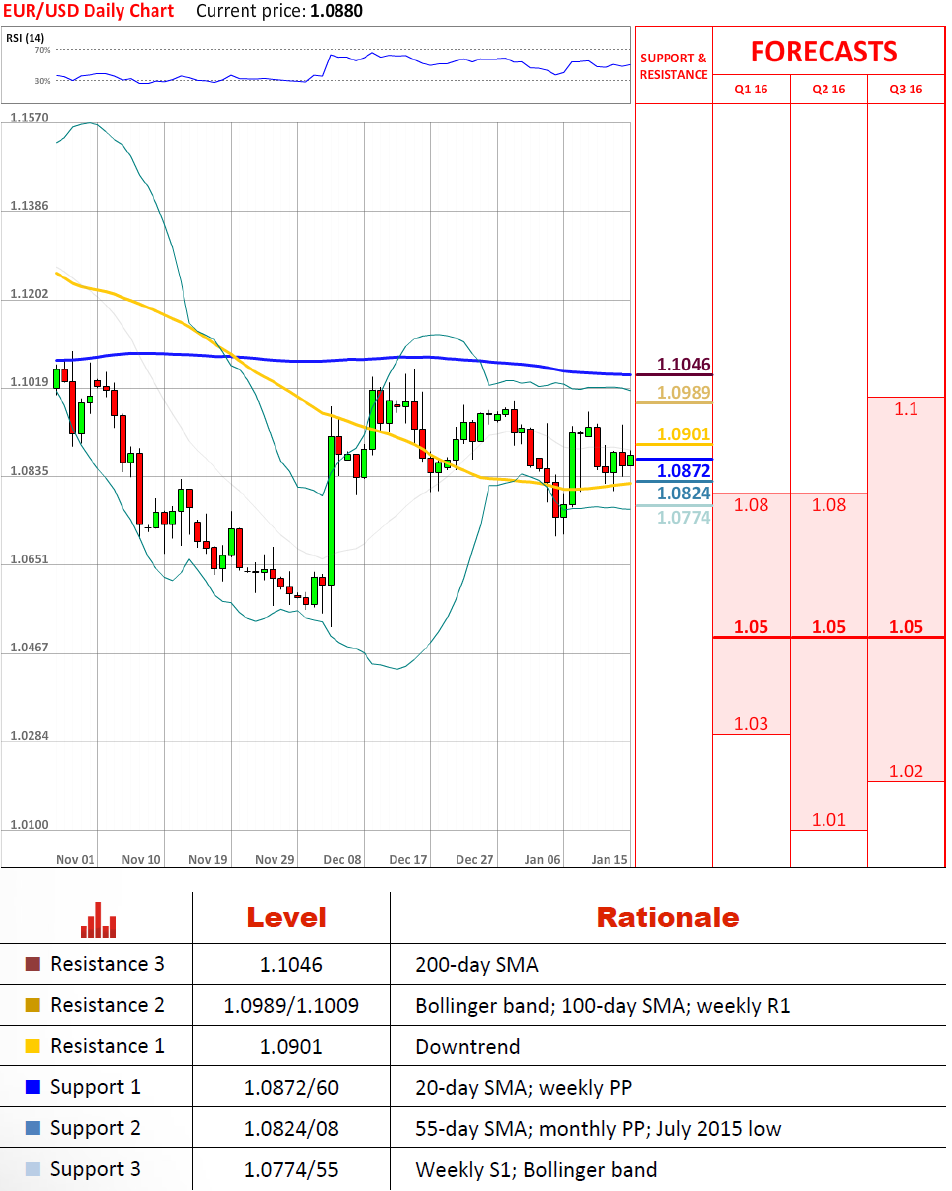
Task: Click the Q2 16 median forecast 1.05
Action: click(828, 627)
